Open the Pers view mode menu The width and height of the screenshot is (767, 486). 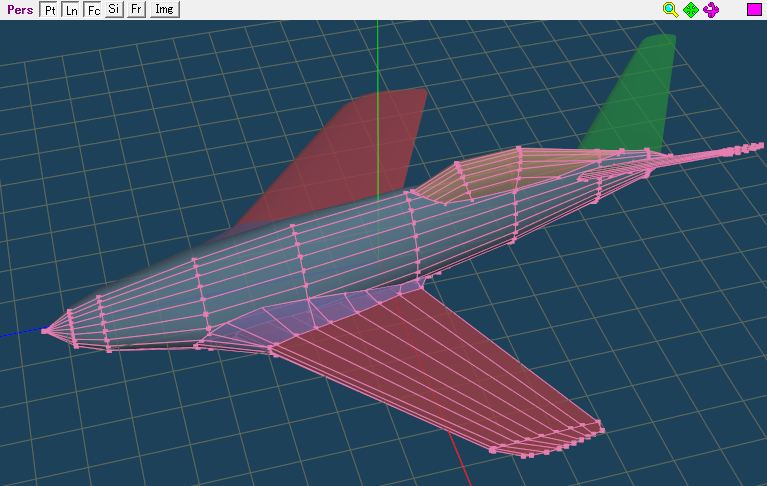[x=20, y=10]
